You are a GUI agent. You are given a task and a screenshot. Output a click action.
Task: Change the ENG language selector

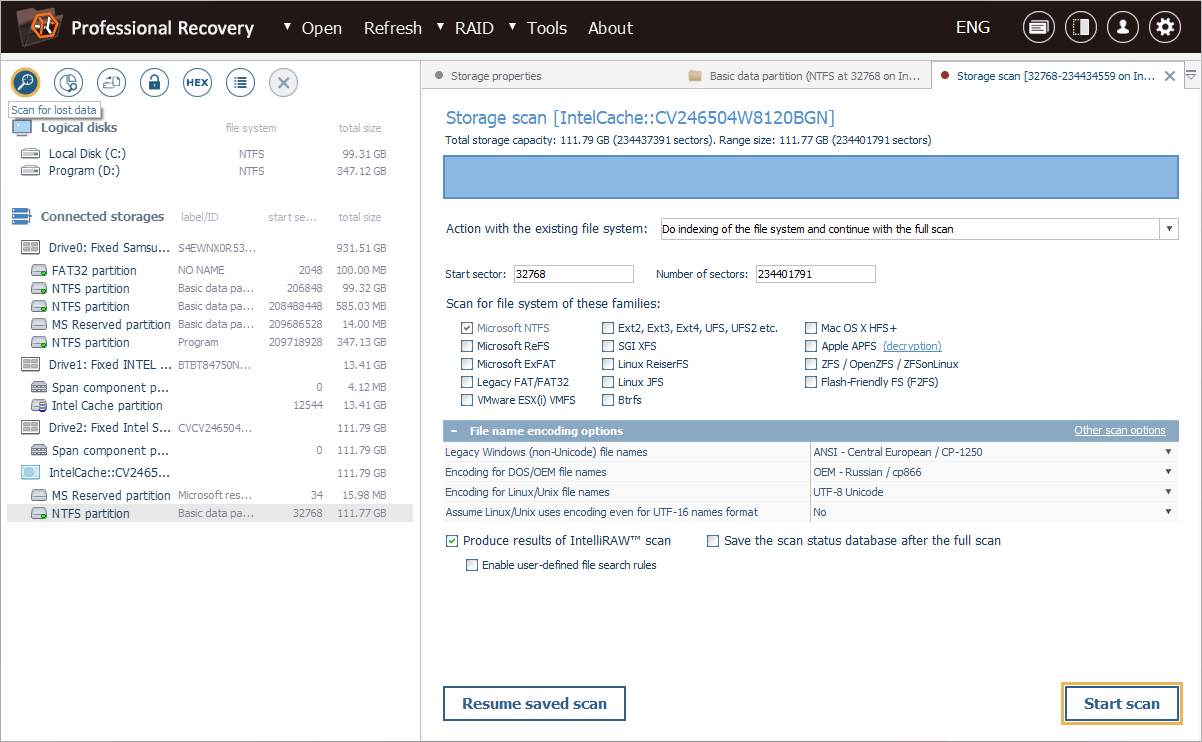pos(973,28)
